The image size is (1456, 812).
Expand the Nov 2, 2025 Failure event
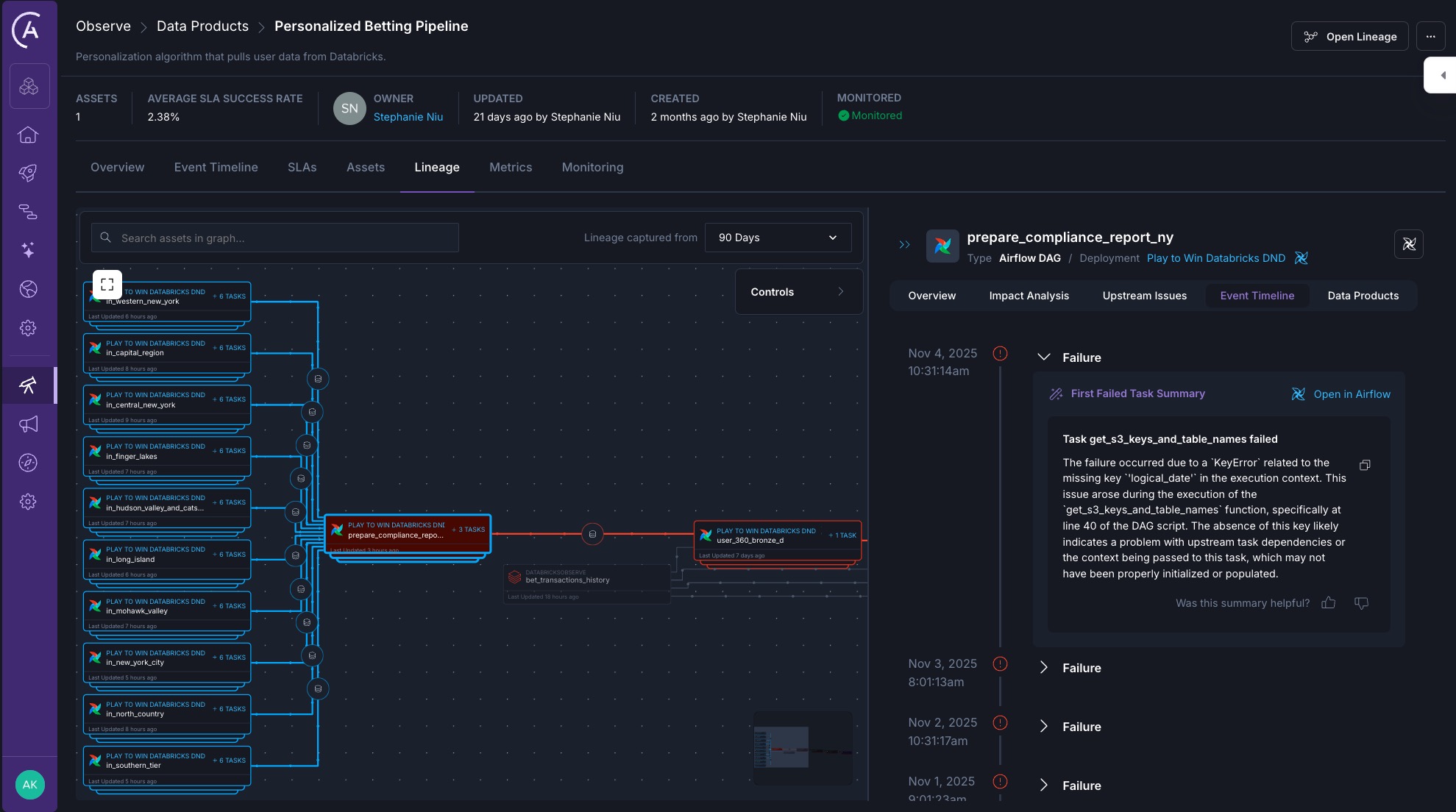coord(1043,727)
